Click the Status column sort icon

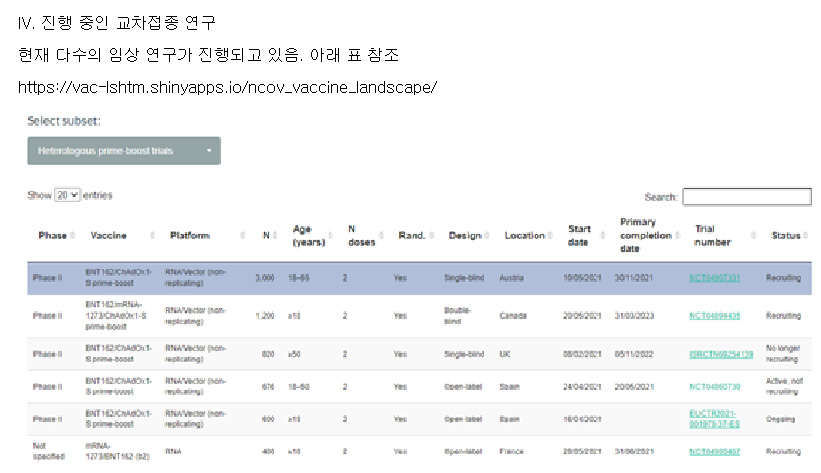point(807,236)
